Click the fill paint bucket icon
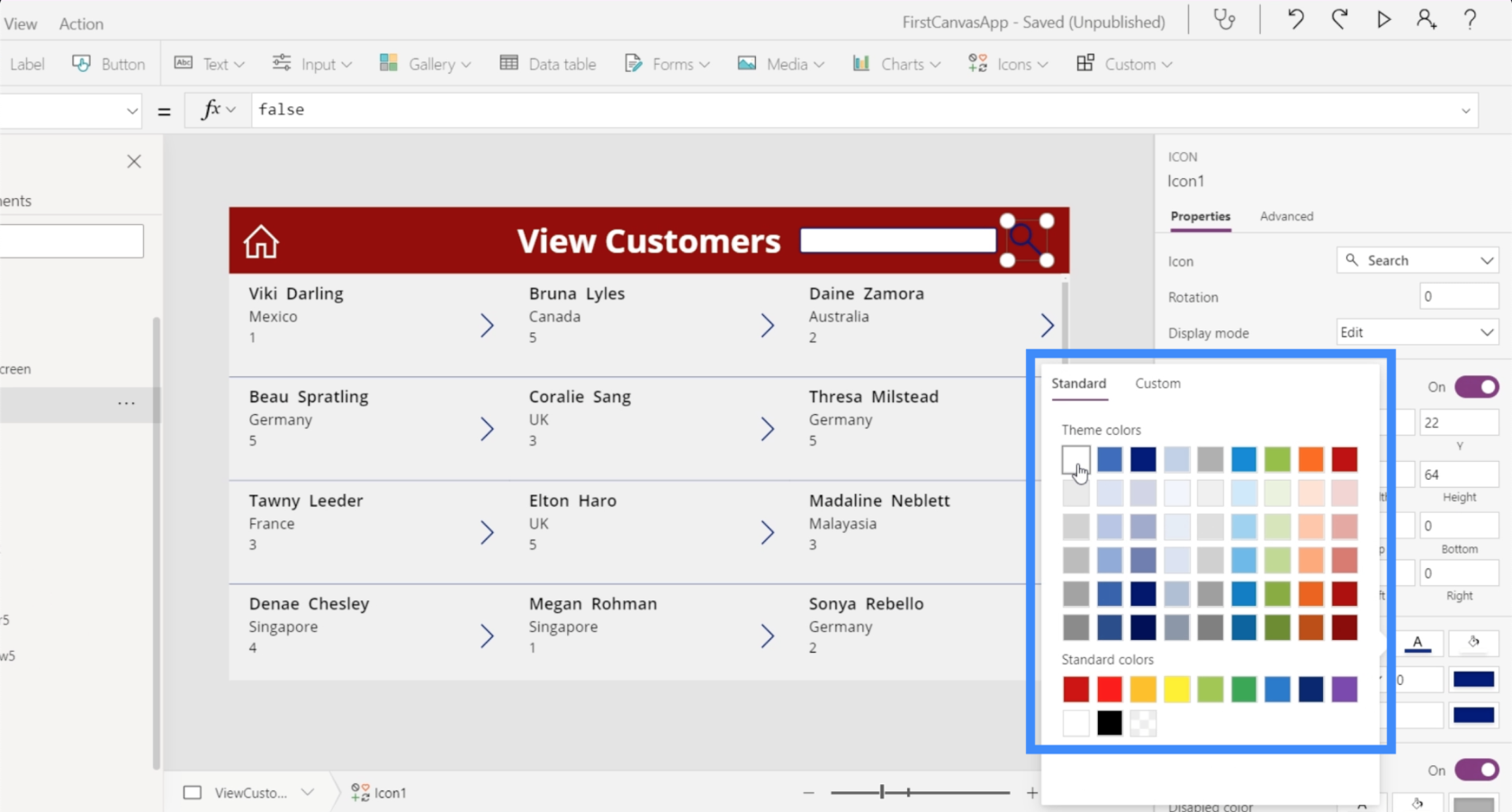The image size is (1512, 812). coord(1473,643)
